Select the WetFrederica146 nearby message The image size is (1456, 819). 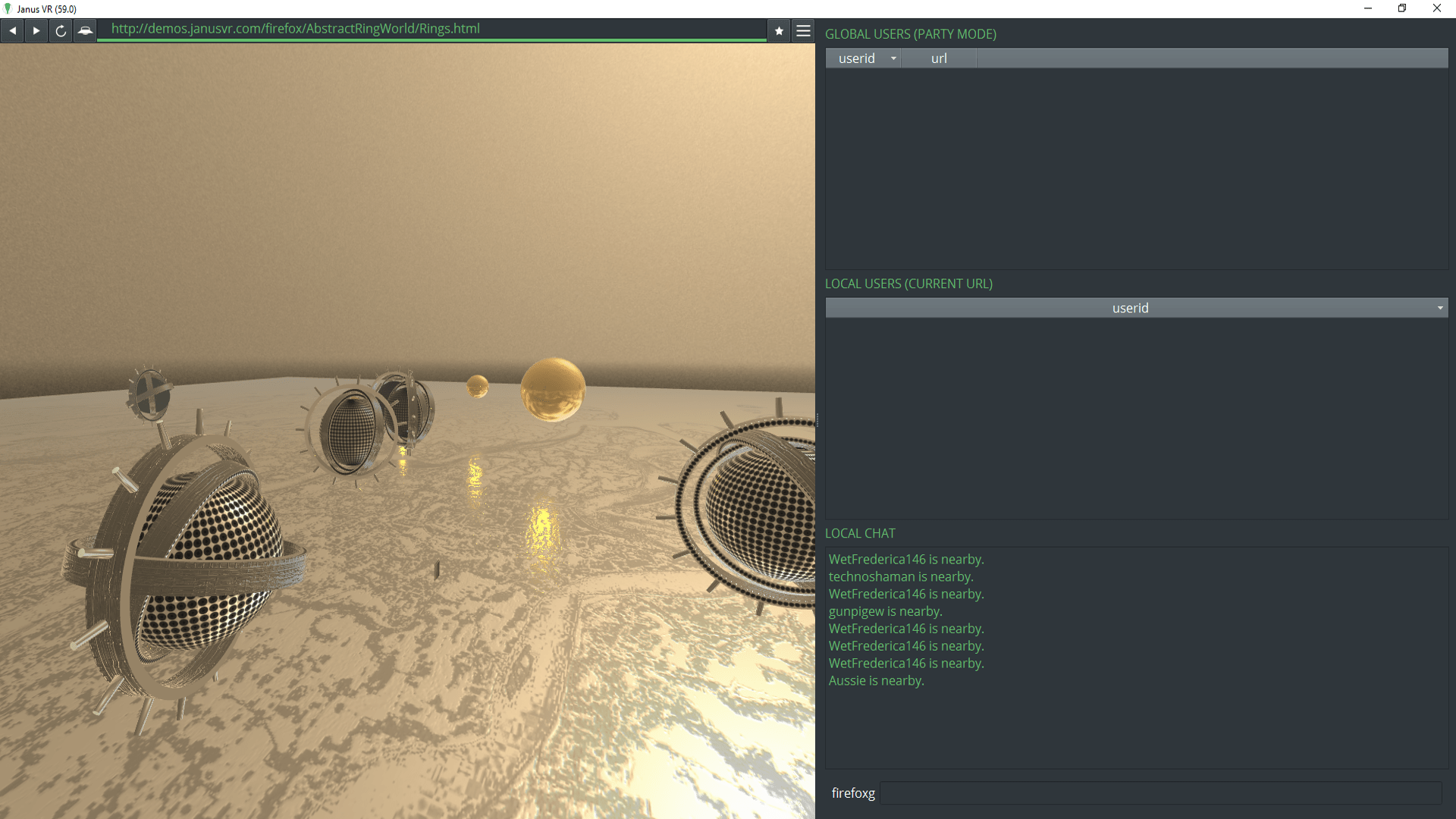[x=906, y=559]
